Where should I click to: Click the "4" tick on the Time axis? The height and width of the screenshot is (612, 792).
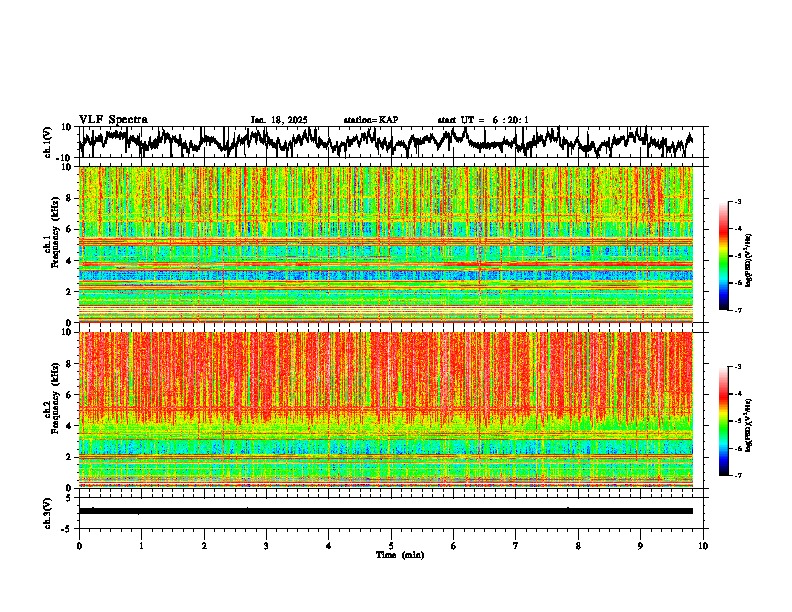pyautogui.click(x=329, y=546)
